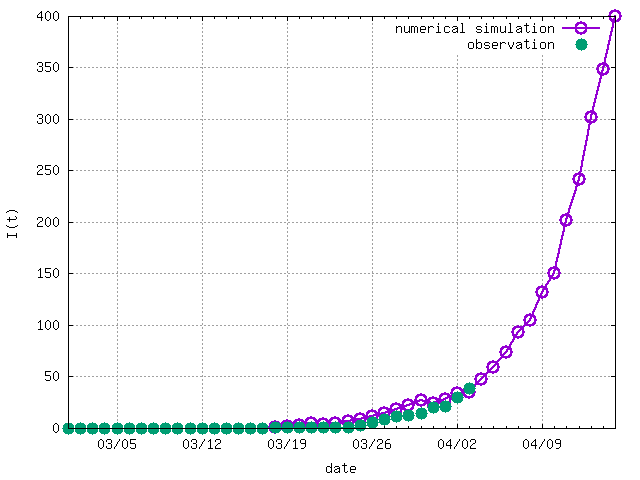The image size is (640, 480).
Task: Select the first green observation point at the left edge
Action: coord(69,429)
